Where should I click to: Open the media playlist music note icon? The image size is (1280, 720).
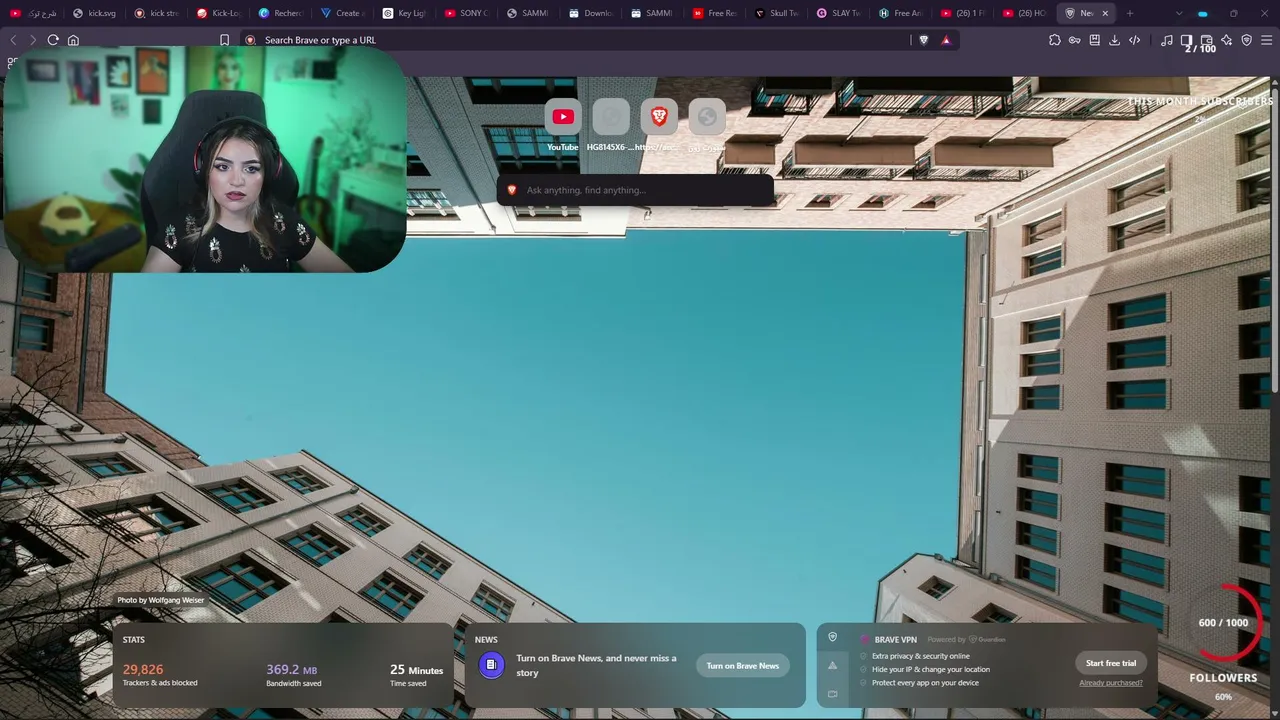click(1167, 40)
